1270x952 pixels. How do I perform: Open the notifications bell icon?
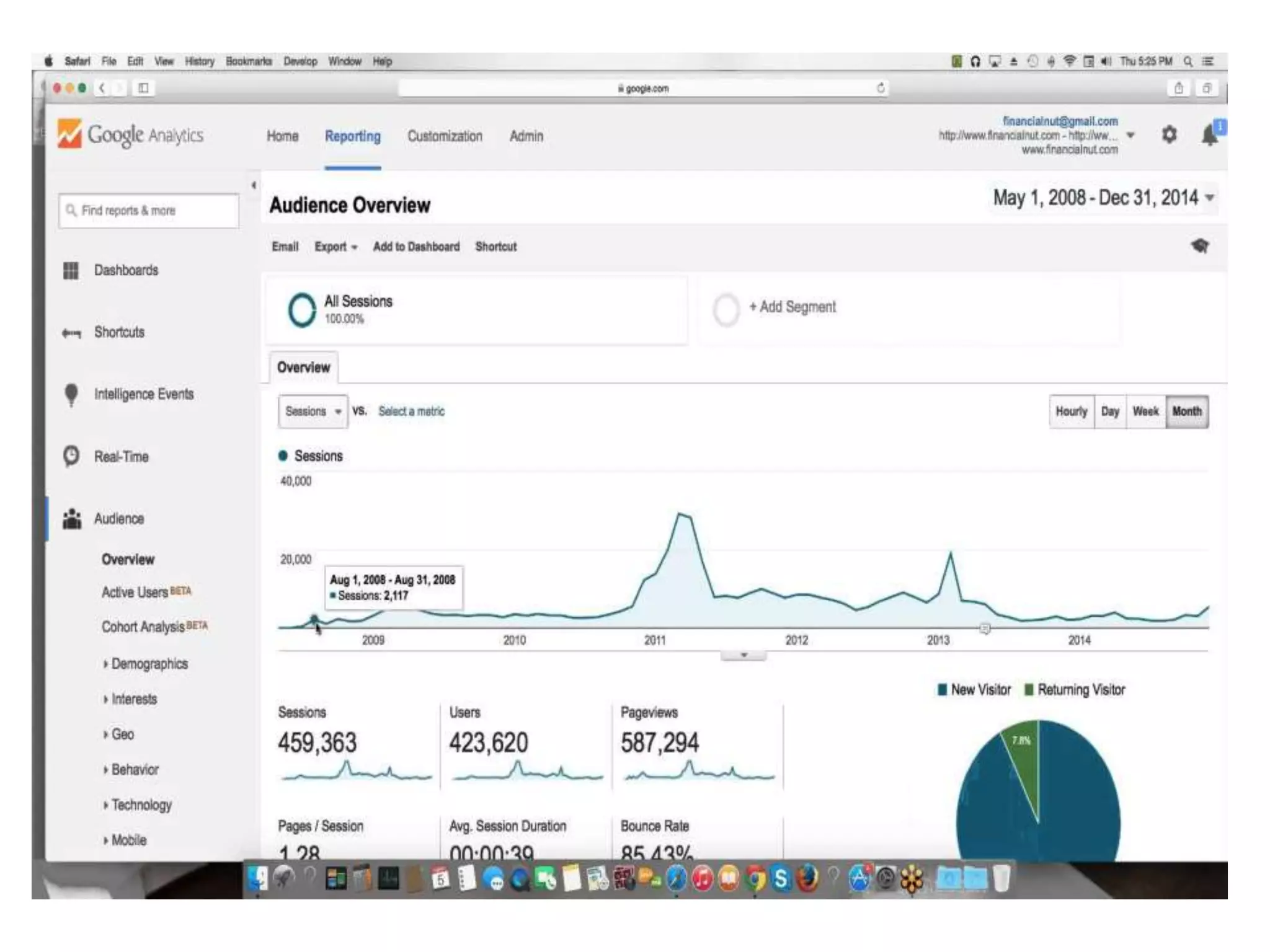point(1209,134)
